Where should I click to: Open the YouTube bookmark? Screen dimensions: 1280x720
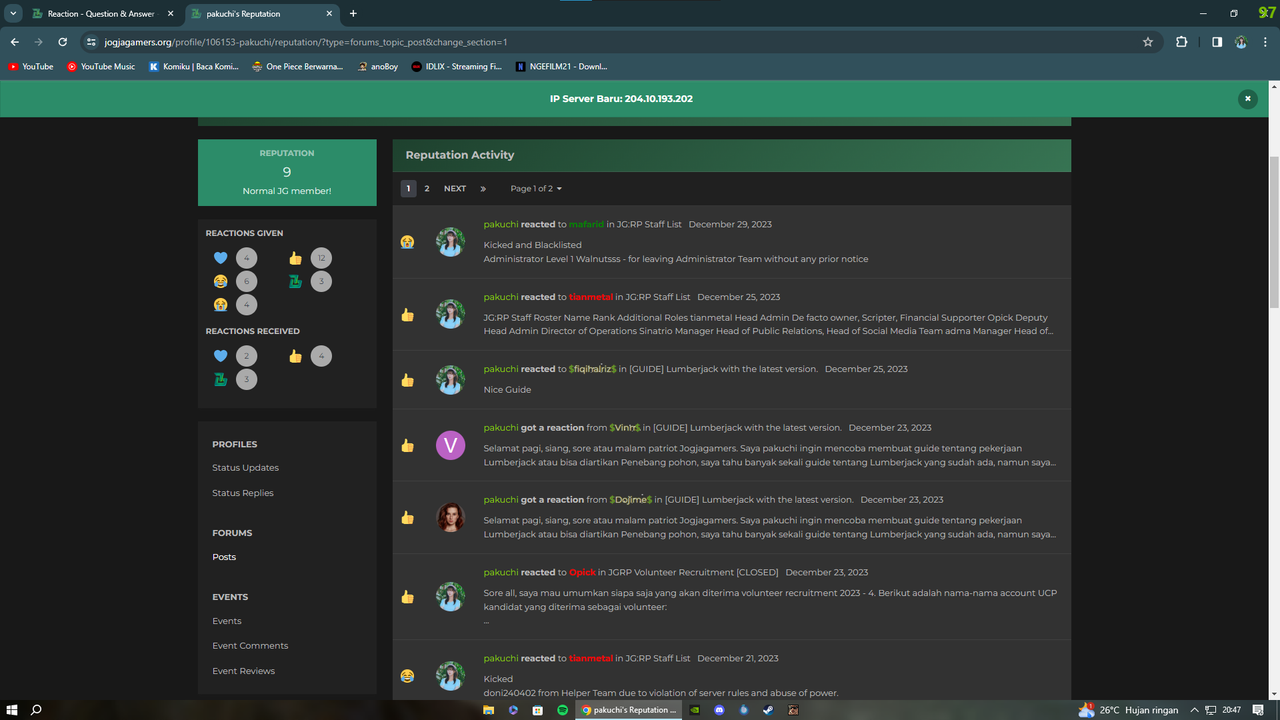pos(31,67)
